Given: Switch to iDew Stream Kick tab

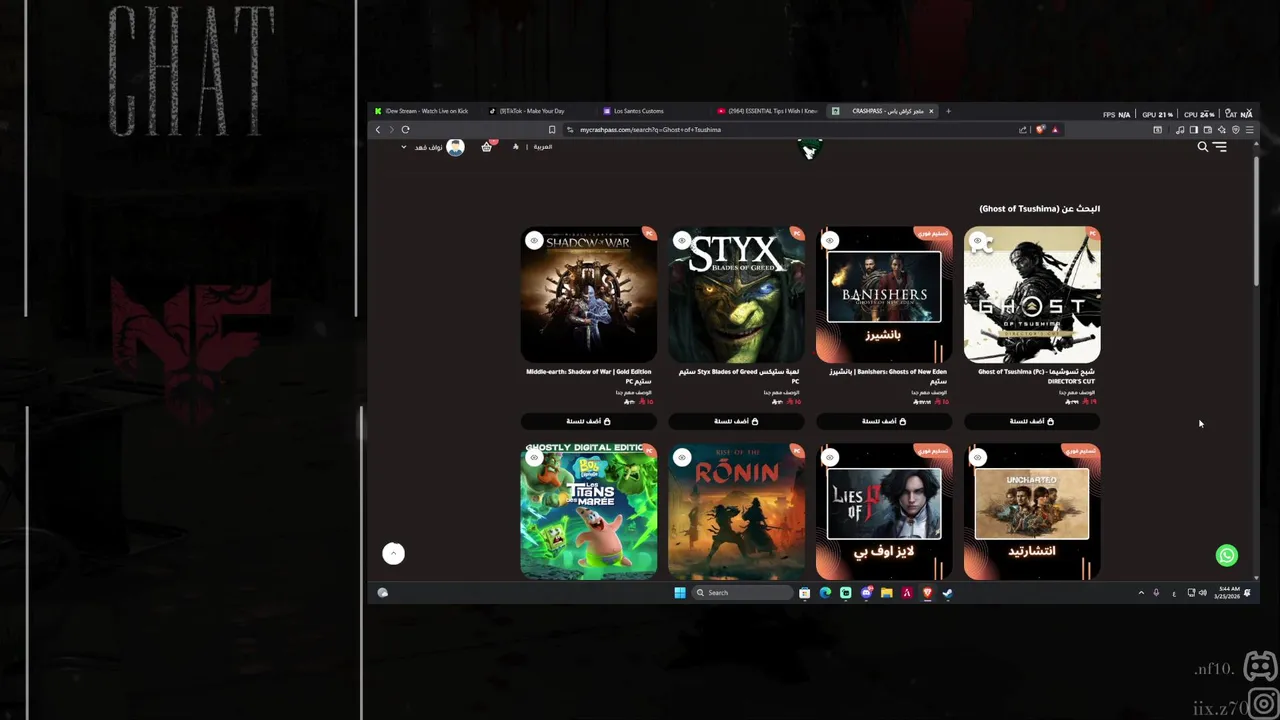Looking at the screenshot, I should 426,111.
